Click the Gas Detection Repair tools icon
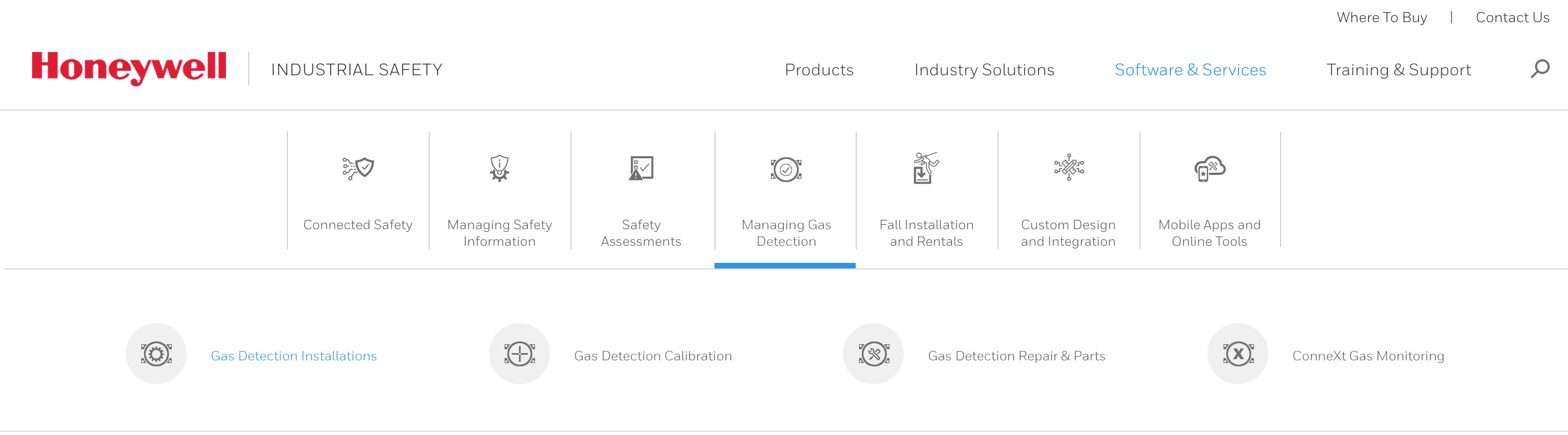Viewport: 1568px width, 435px height. point(873,354)
